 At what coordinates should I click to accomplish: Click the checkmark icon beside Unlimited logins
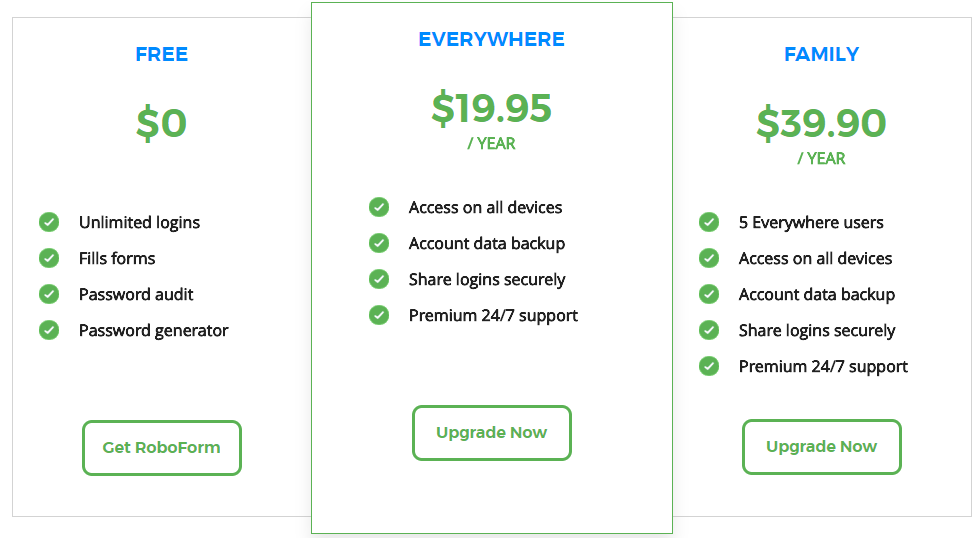pos(49,222)
